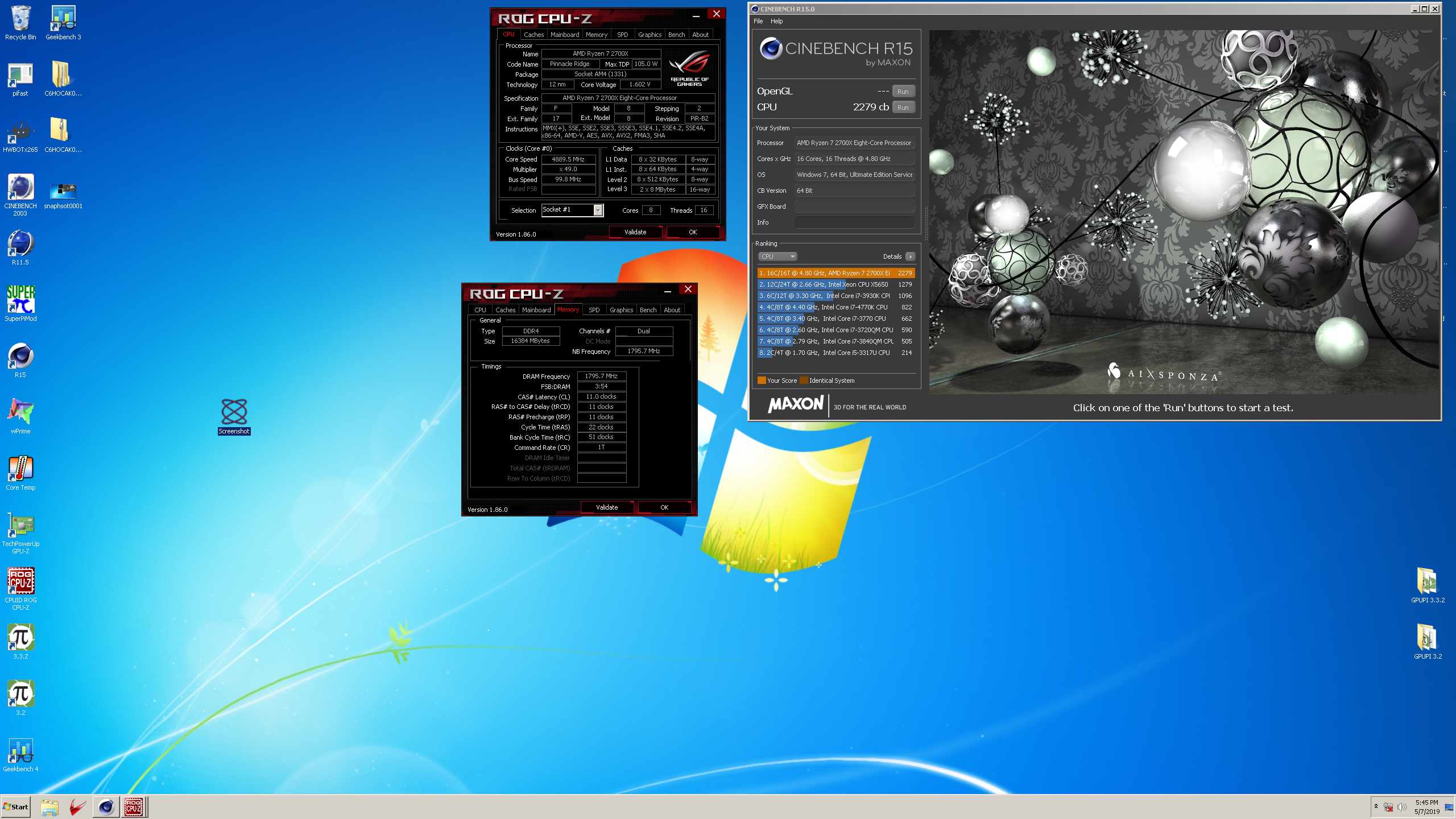1456x819 pixels.
Task: Open the 3.2 pi benchmark shortcut
Action: (x=20, y=698)
